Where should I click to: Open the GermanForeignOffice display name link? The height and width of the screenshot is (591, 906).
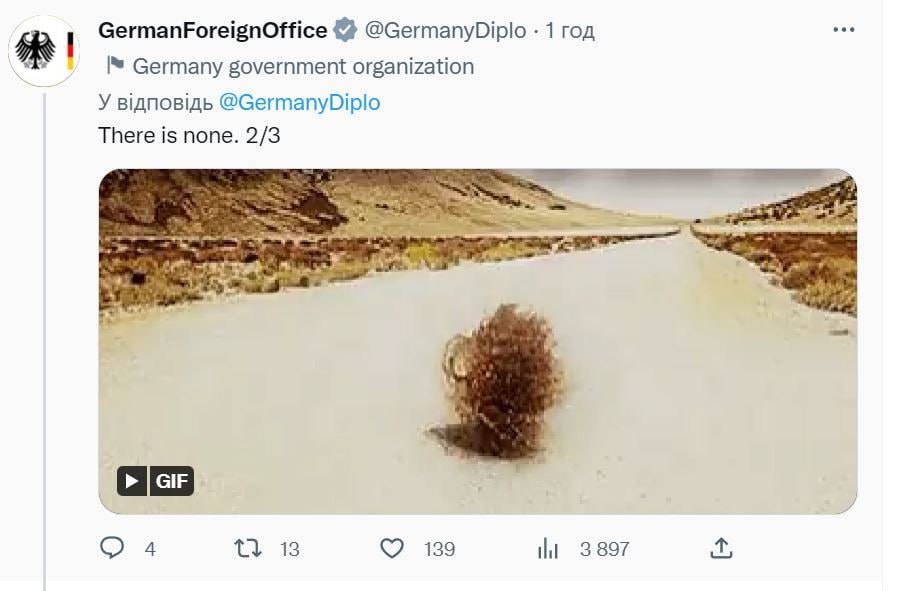click(x=213, y=31)
